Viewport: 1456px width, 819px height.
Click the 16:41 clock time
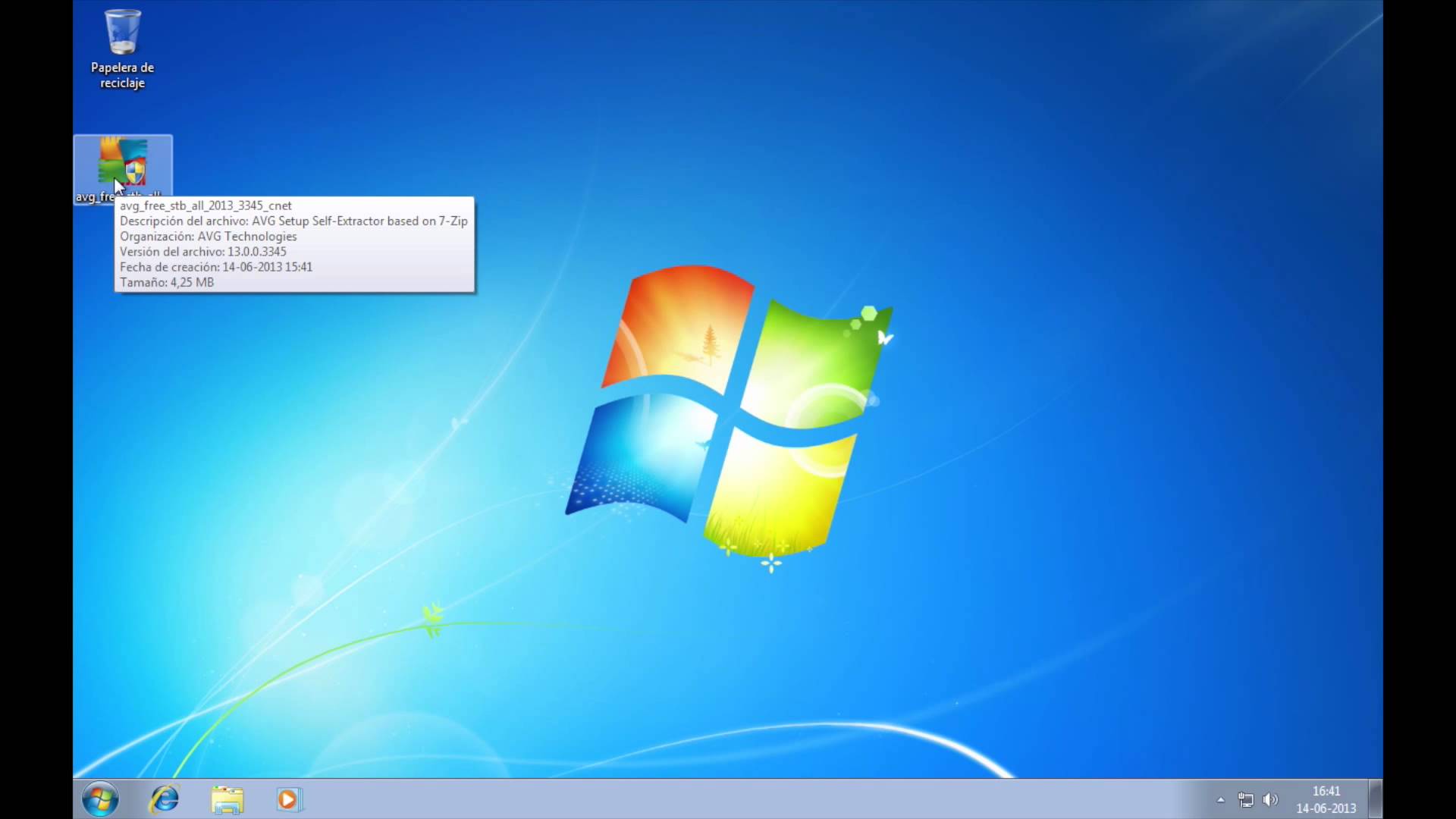pos(1326,791)
